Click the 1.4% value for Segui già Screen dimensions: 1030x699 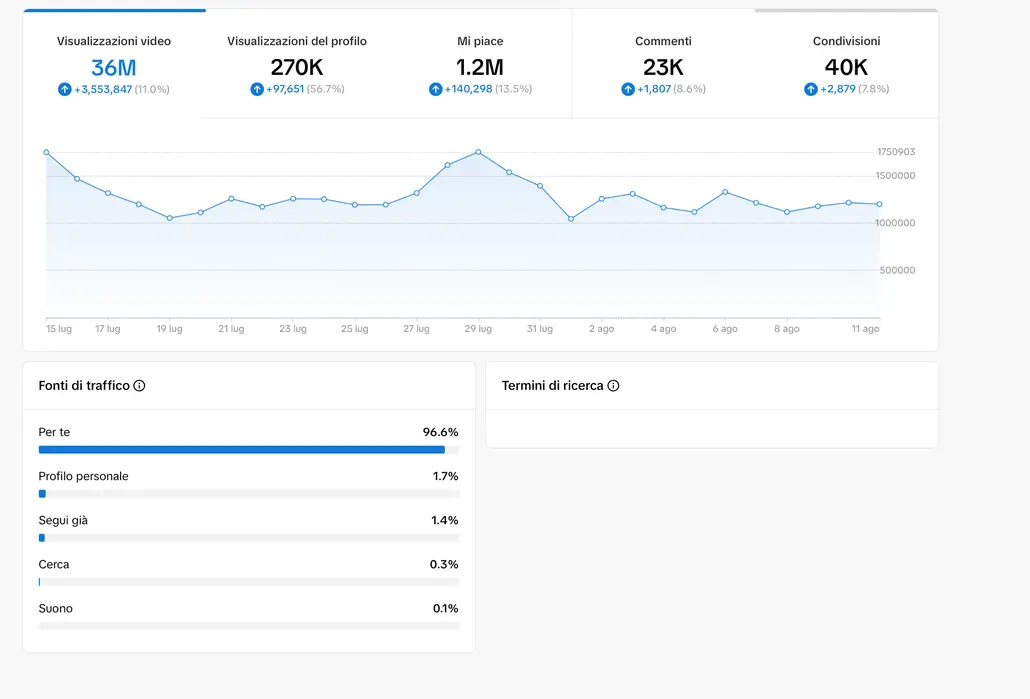coord(445,520)
